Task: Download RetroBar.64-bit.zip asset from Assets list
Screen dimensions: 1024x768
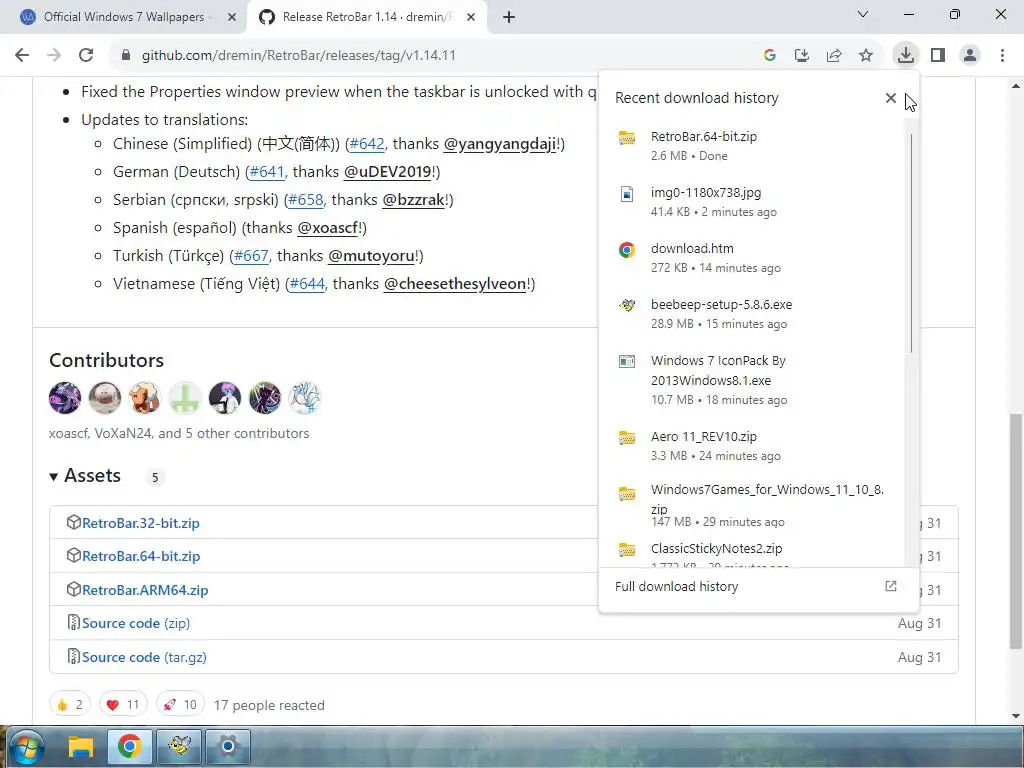Action: (141, 556)
